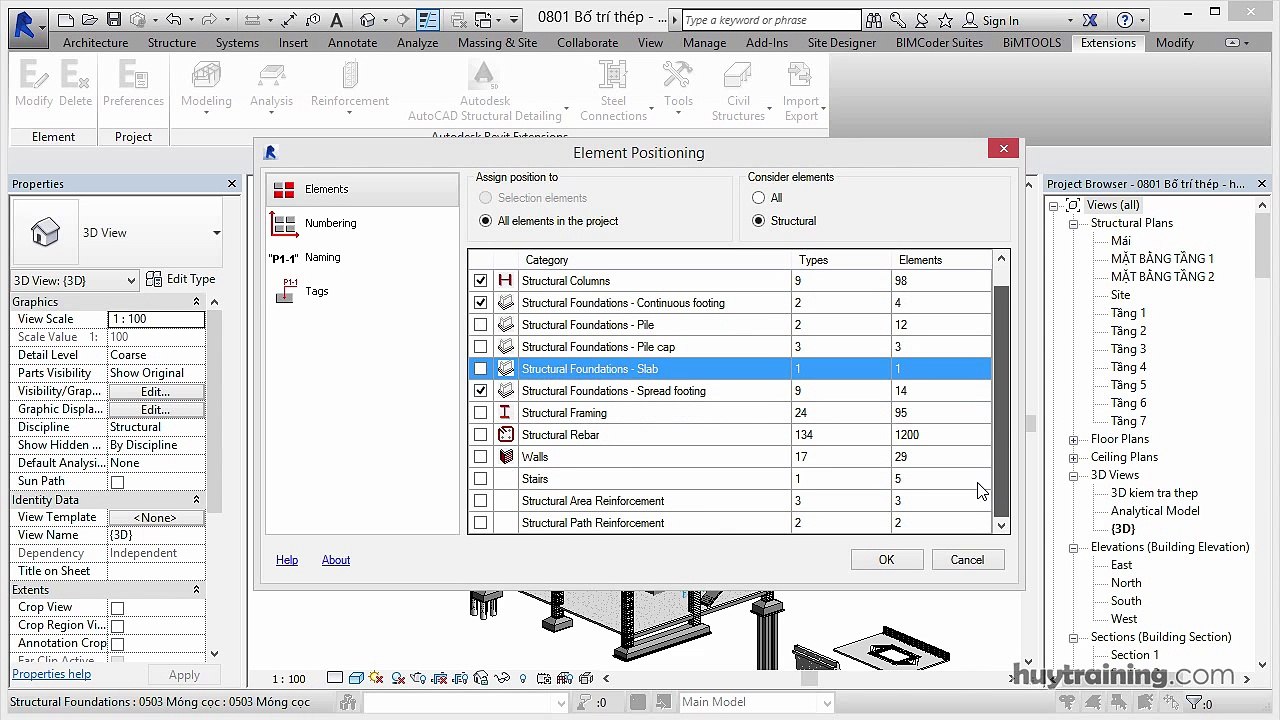1280x720 pixels.
Task: Check the Structural Framing checkbox
Action: point(481,413)
